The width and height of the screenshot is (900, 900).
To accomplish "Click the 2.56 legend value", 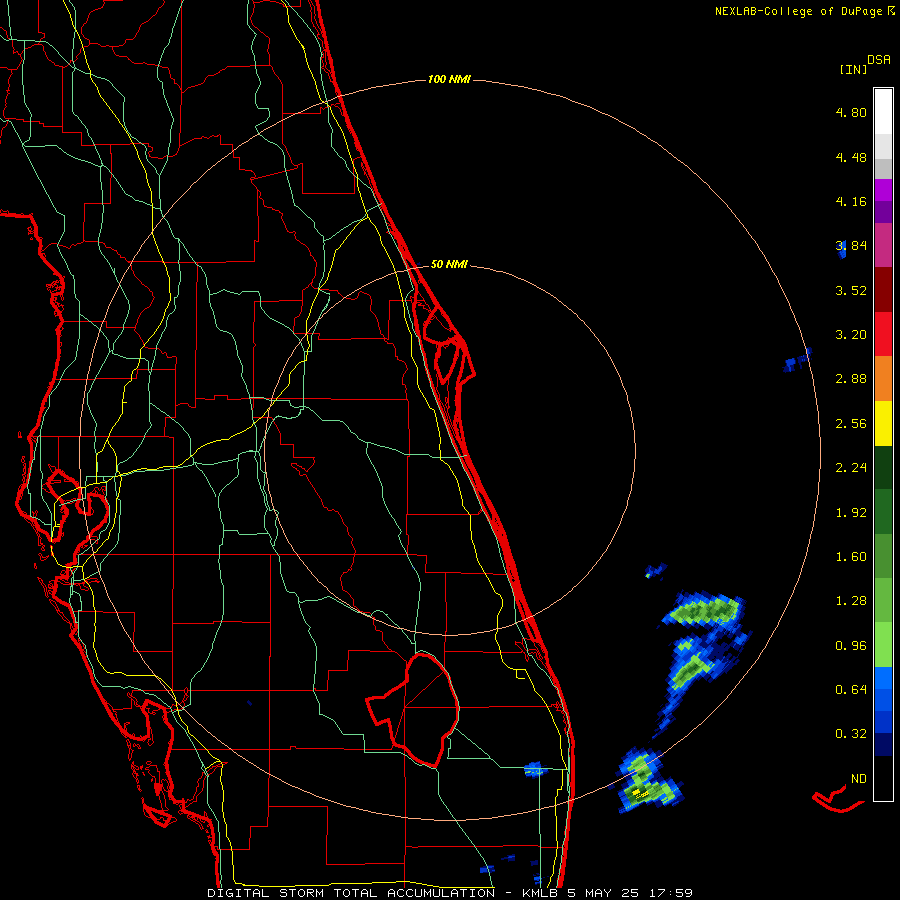I will coord(851,424).
